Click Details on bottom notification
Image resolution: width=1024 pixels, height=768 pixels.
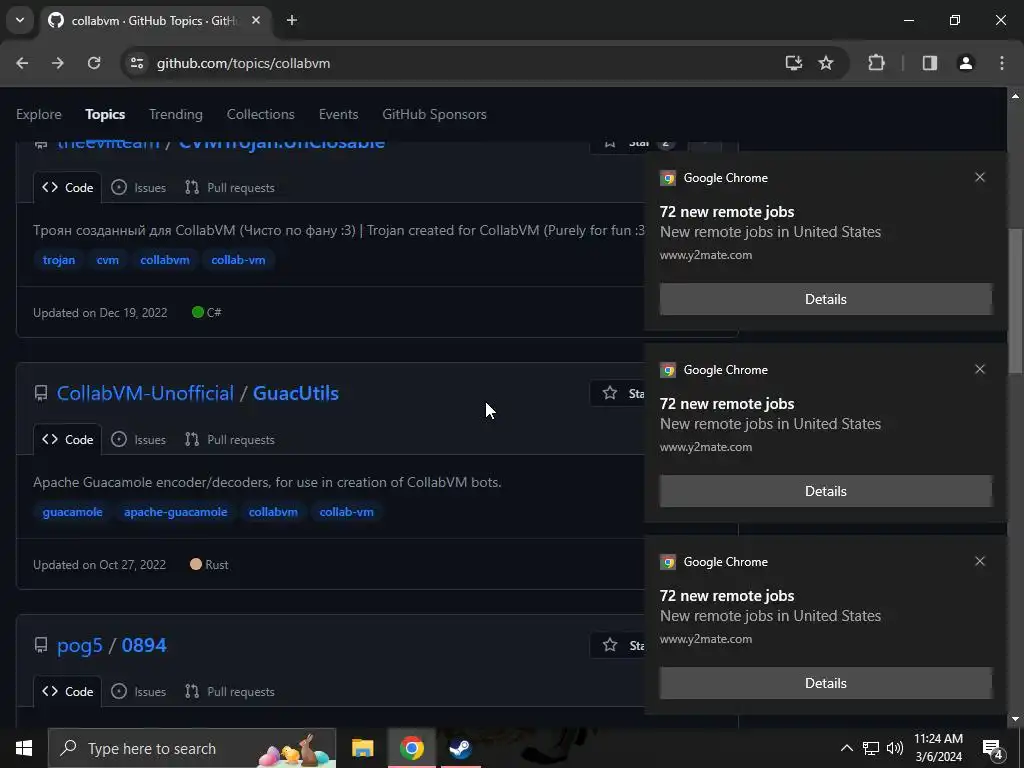[825, 683]
